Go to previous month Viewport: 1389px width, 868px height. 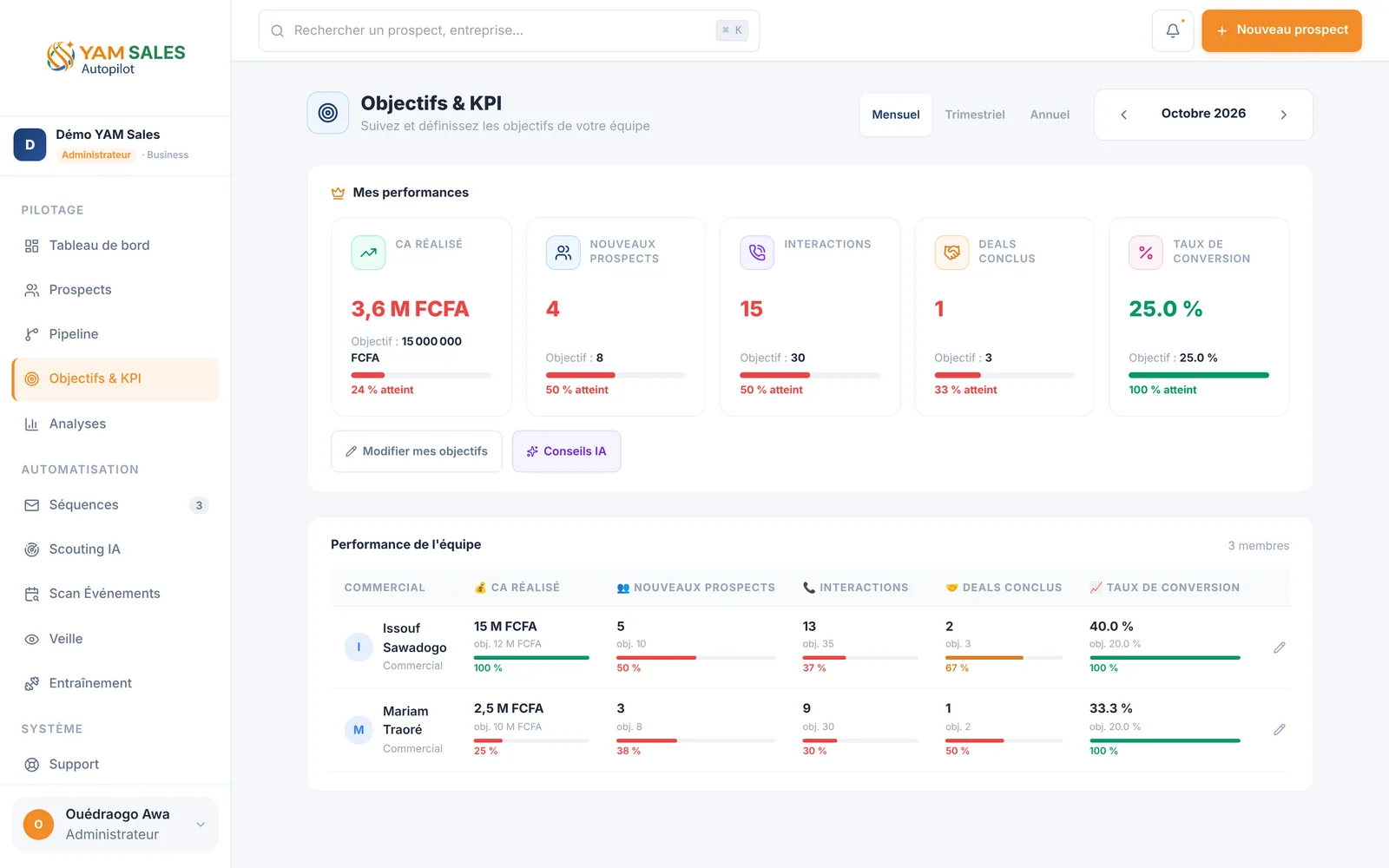click(x=1123, y=115)
